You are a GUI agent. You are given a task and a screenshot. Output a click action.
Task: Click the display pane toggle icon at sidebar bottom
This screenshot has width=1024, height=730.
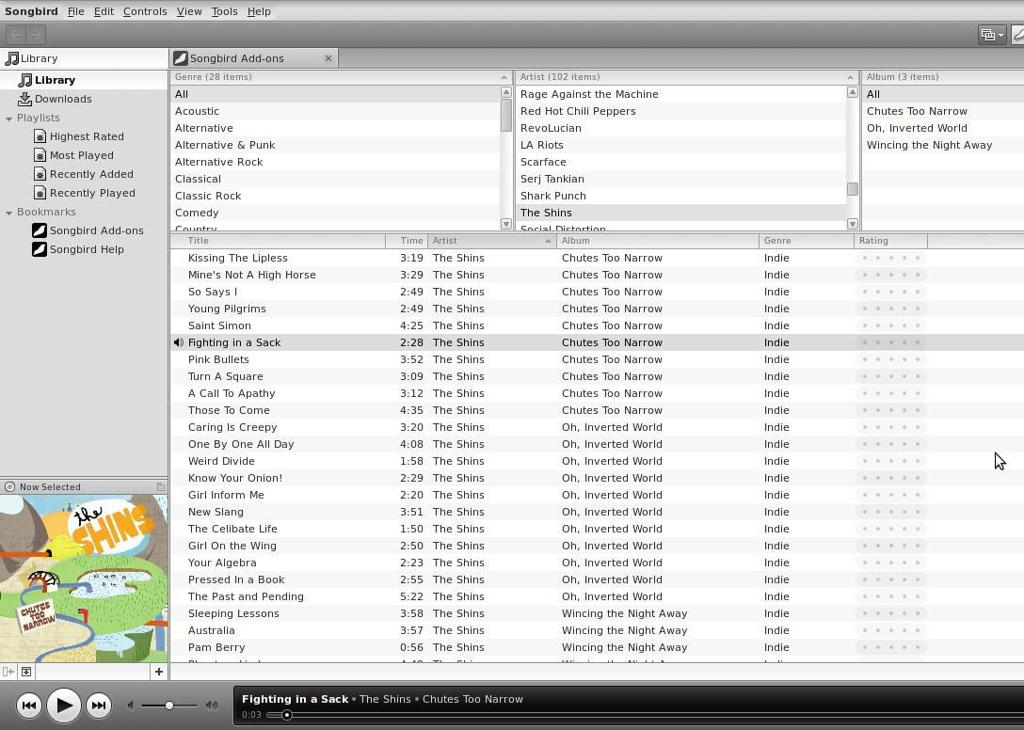pyautogui.click(x=26, y=671)
